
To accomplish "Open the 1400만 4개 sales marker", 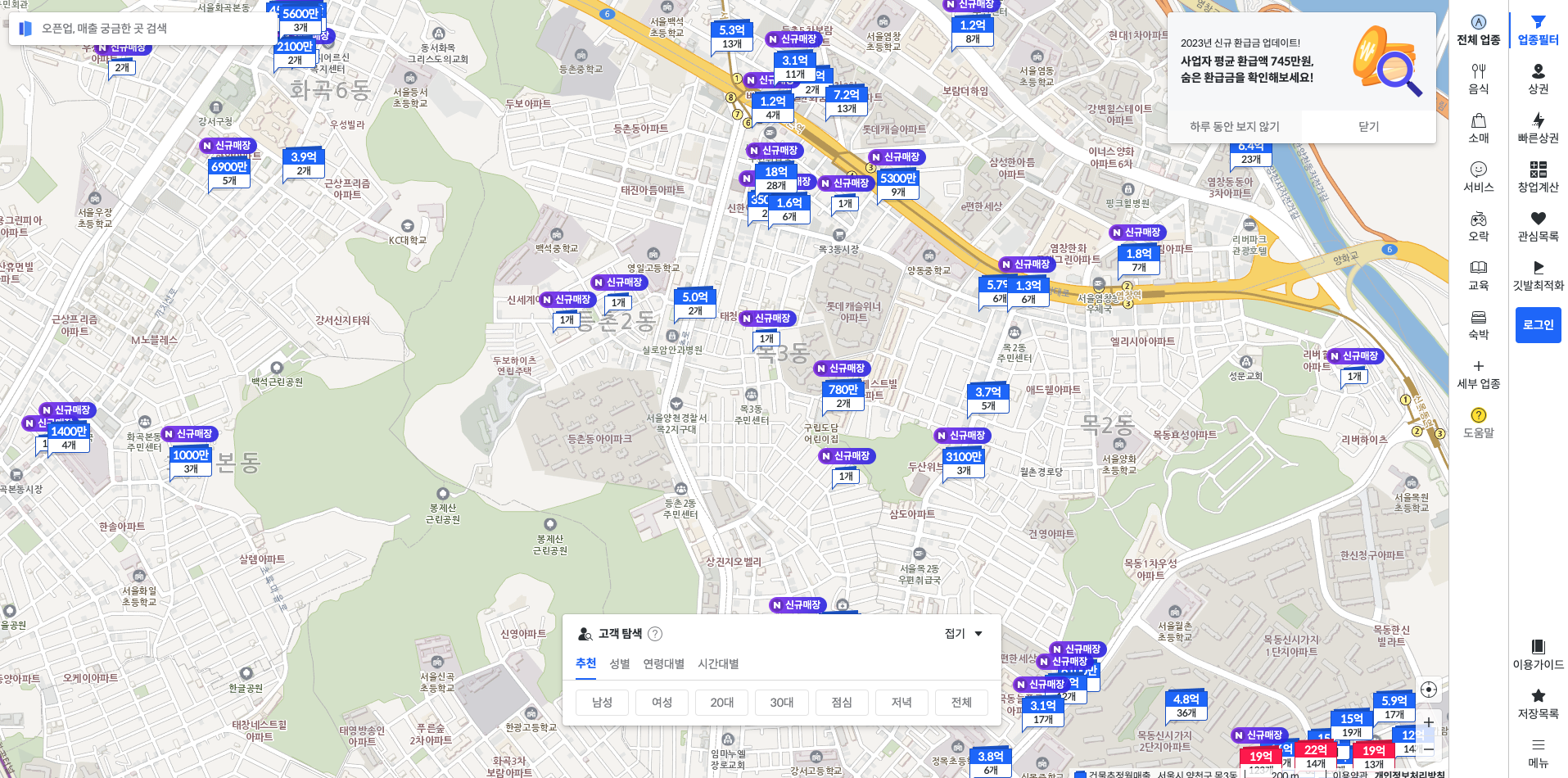I will (69, 438).
